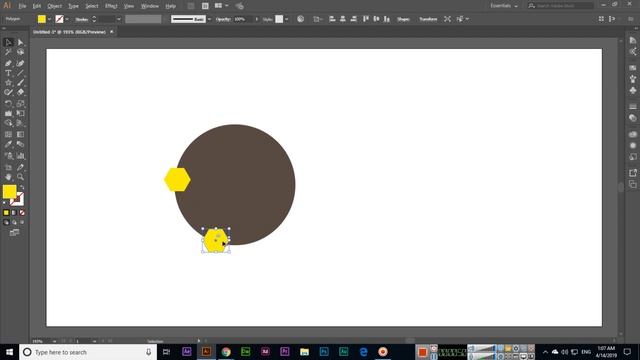Open Chrome from the taskbar
The width and height of the screenshot is (640, 360).
(226, 352)
